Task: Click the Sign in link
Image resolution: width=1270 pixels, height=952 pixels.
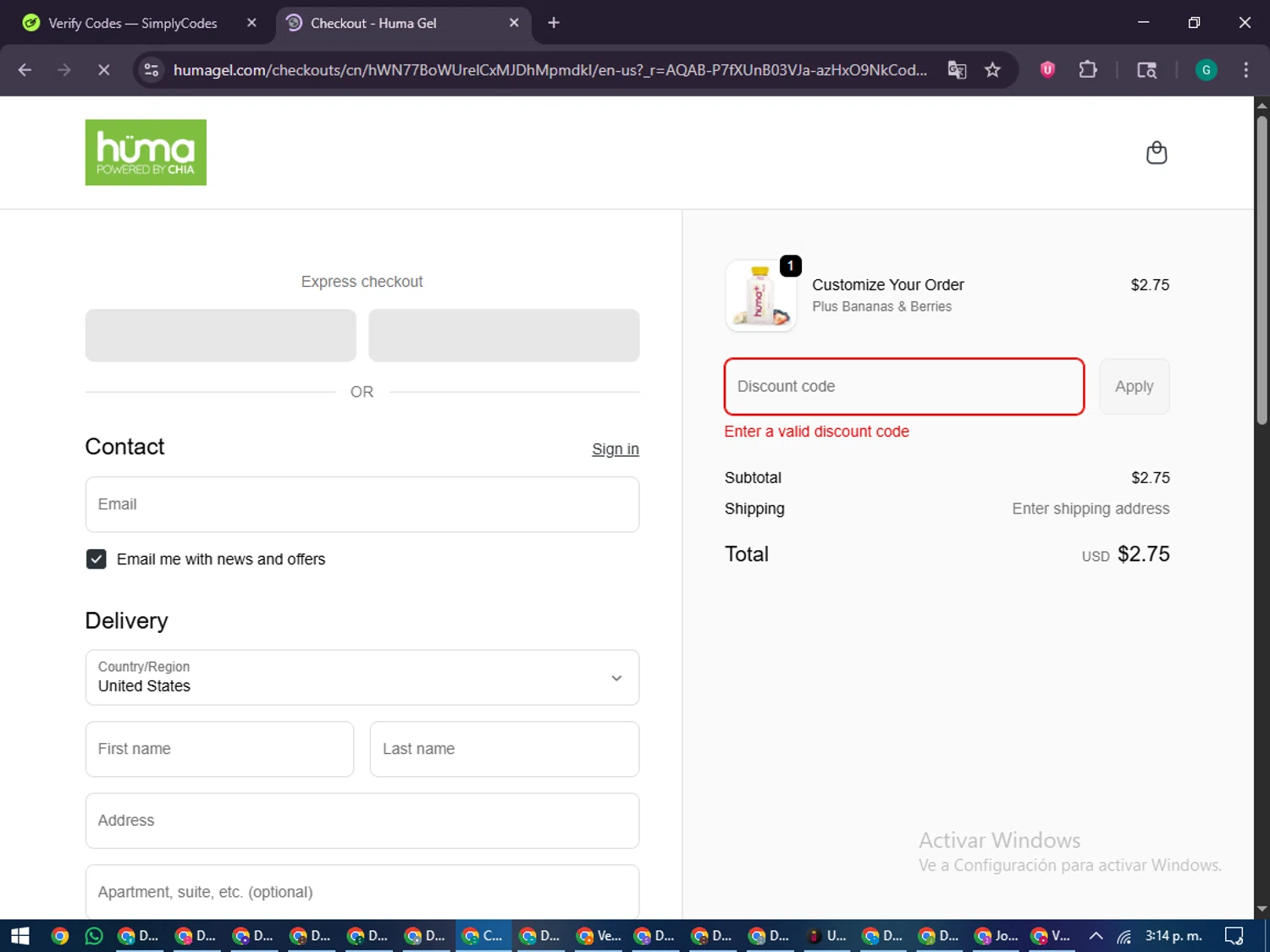Action: tap(616, 449)
